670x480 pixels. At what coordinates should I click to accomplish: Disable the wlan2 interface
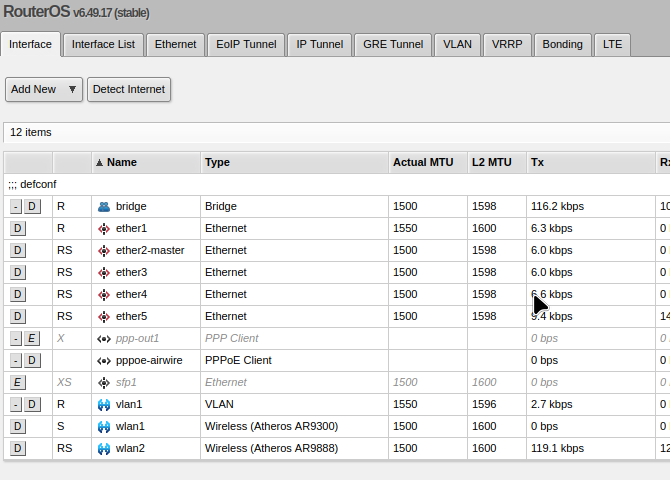click(18, 448)
